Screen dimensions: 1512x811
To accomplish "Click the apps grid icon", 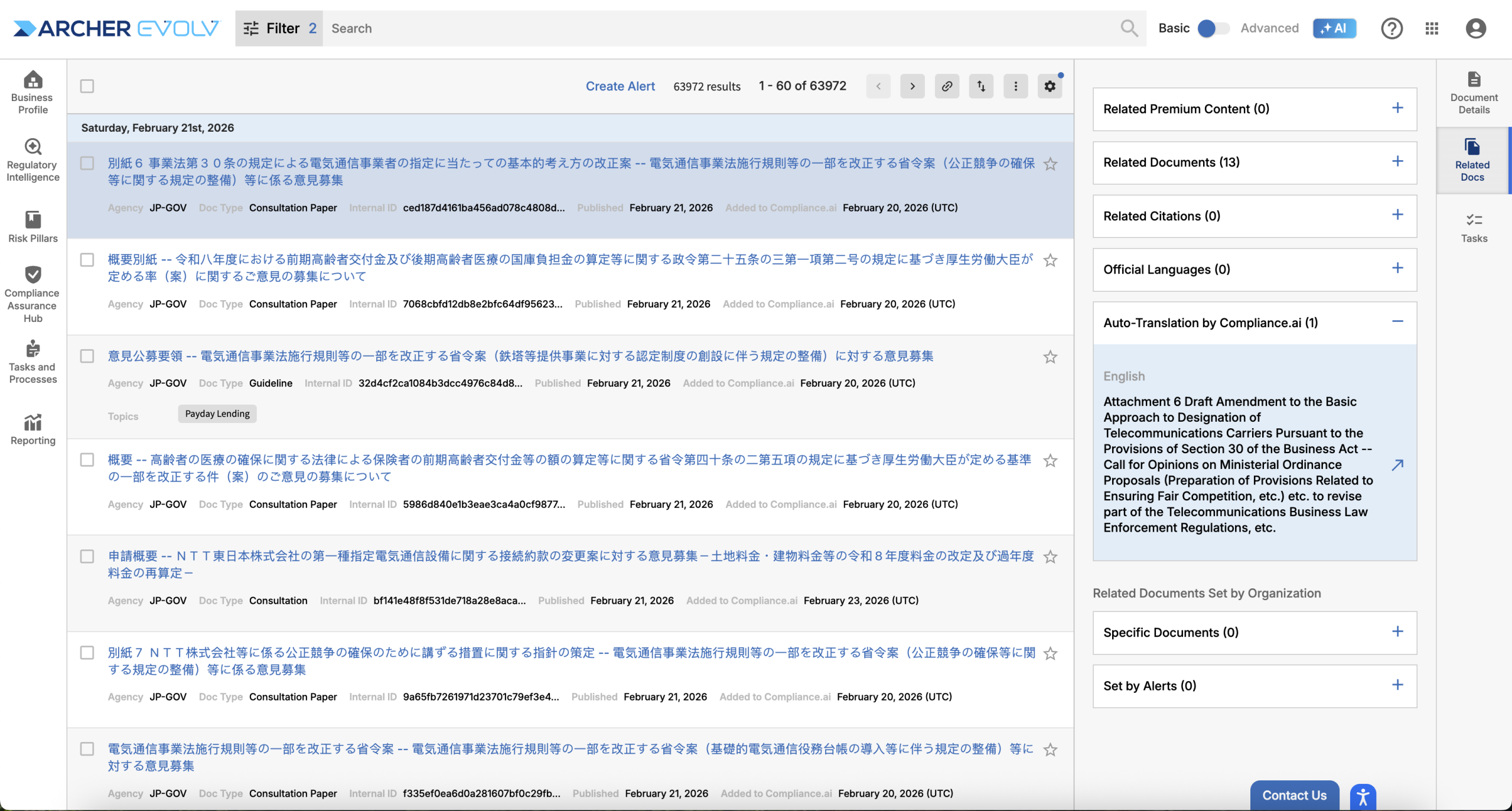I will click(1432, 28).
